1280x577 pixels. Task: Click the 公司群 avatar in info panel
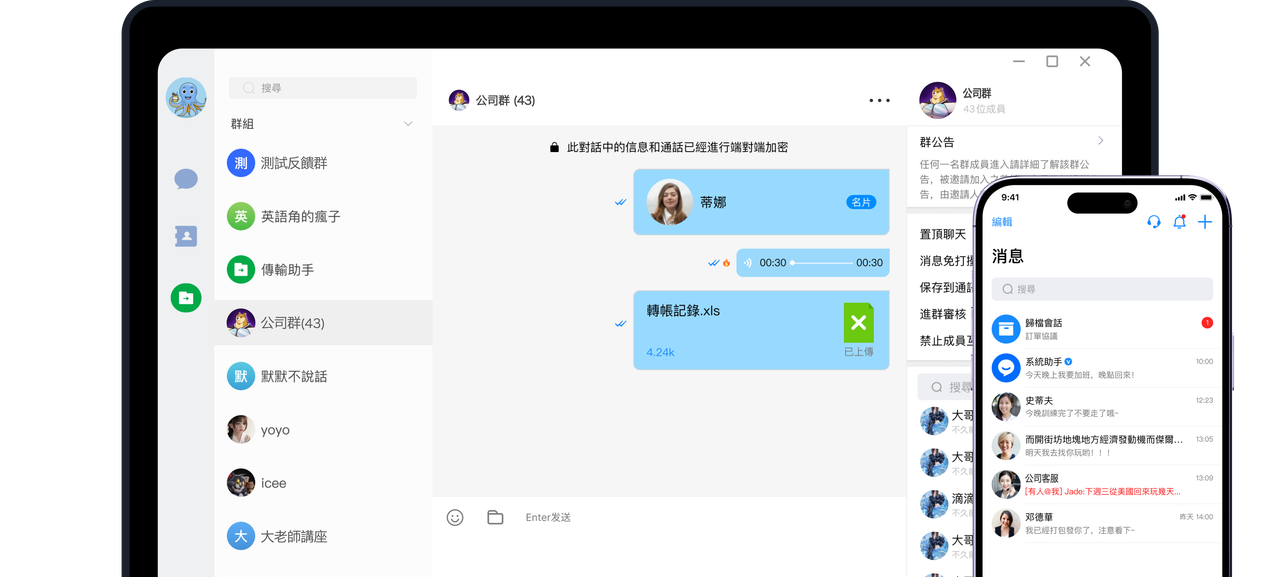tap(937, 100)
